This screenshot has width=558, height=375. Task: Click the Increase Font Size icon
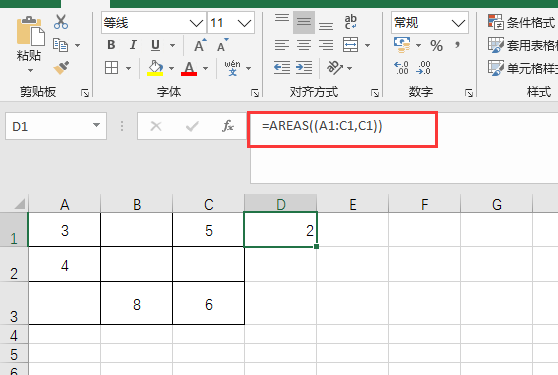(200, 45)
